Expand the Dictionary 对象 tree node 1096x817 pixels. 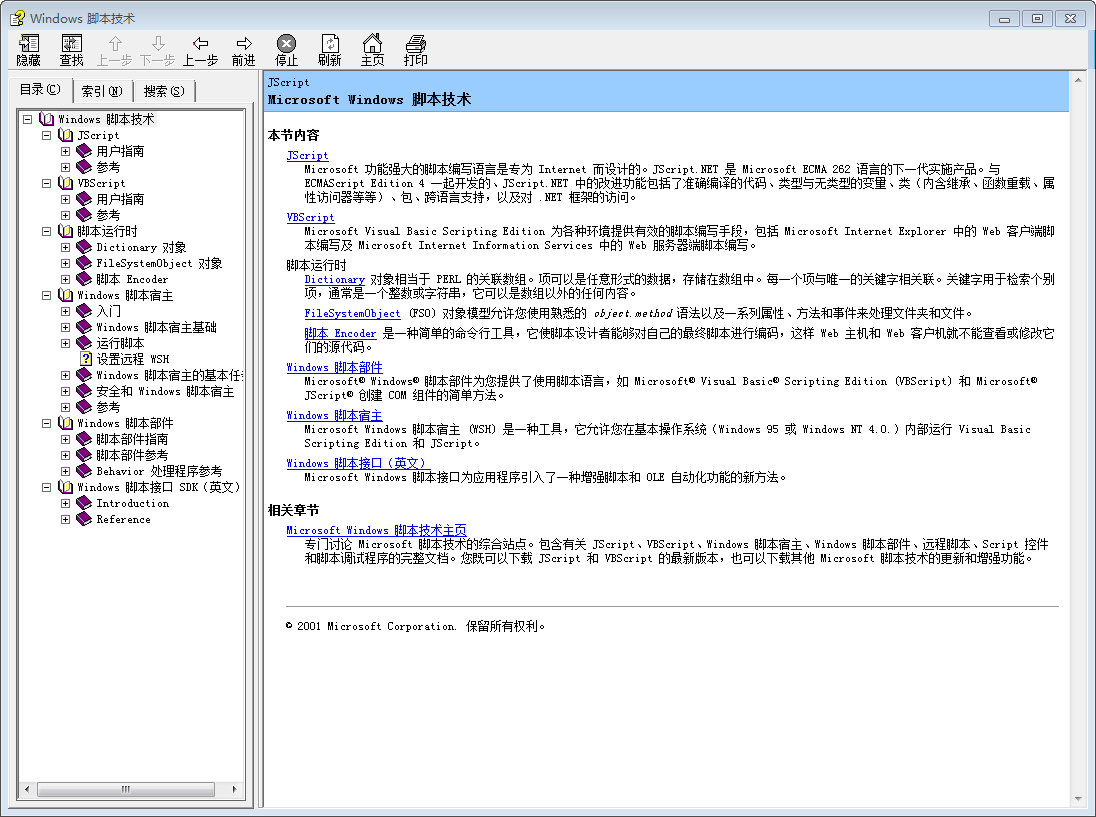click(x=65, y=247)
